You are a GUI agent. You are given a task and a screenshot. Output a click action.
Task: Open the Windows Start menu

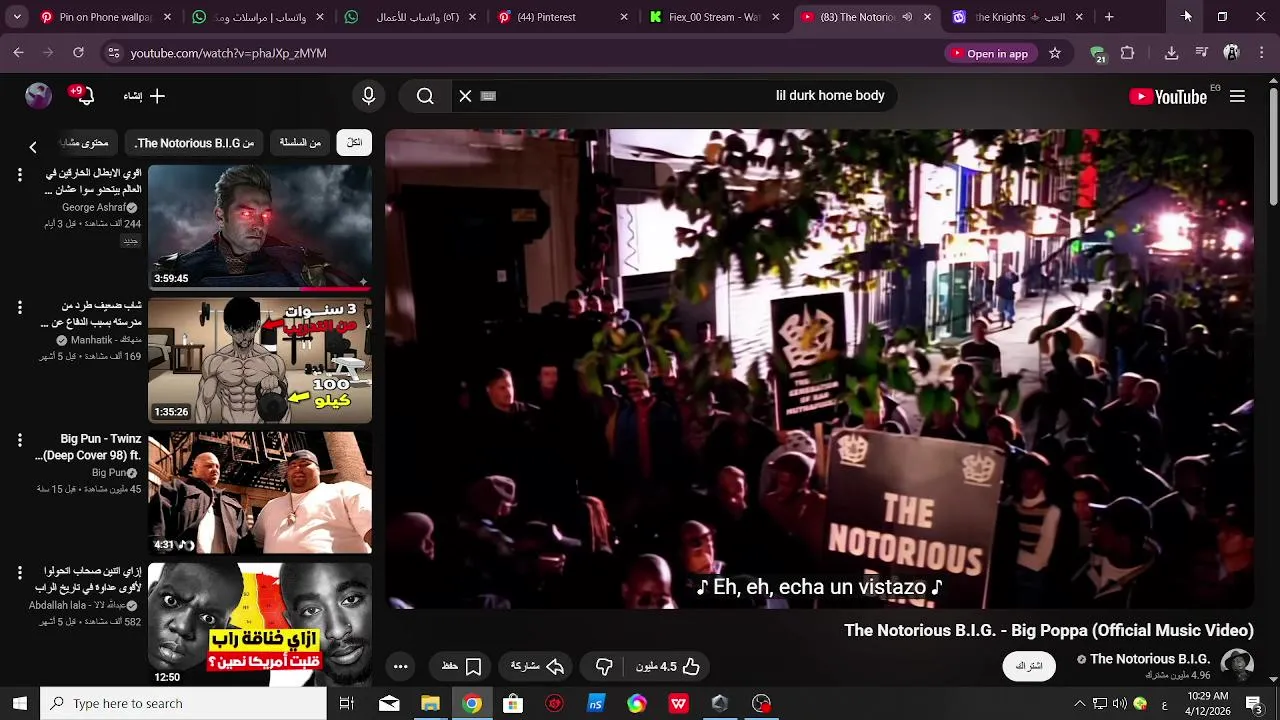(x=19, y=703)
